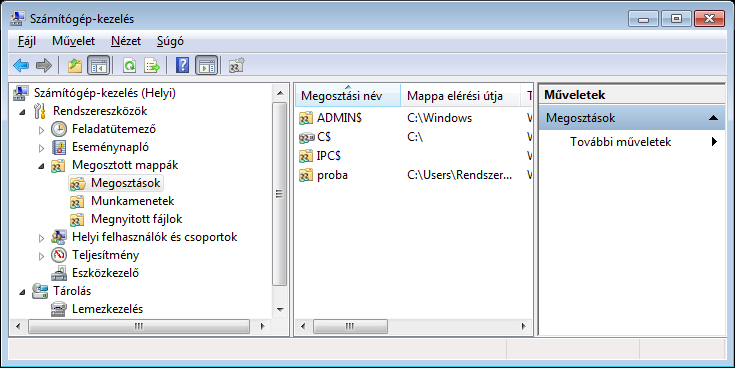Click ADMIN$ share icon

[306, 118]
